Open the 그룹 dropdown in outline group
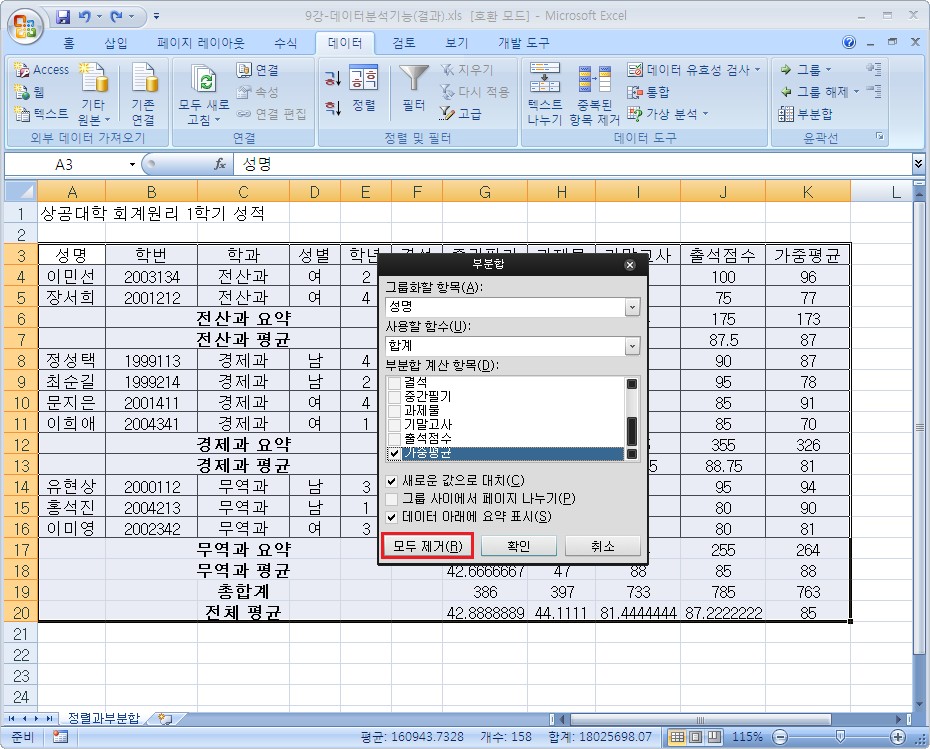This screenshot has width=930, height=749. tap(828, 70)
